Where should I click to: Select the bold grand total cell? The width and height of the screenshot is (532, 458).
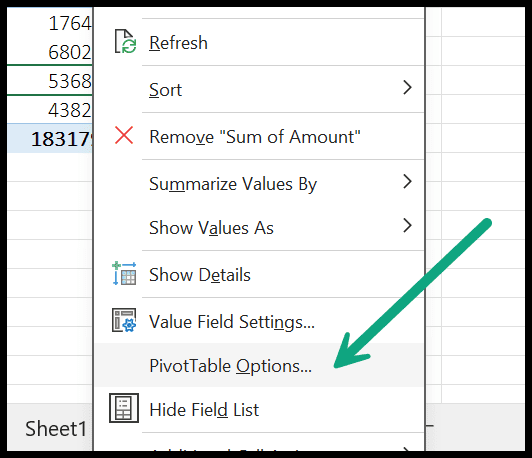coord(50,138)
